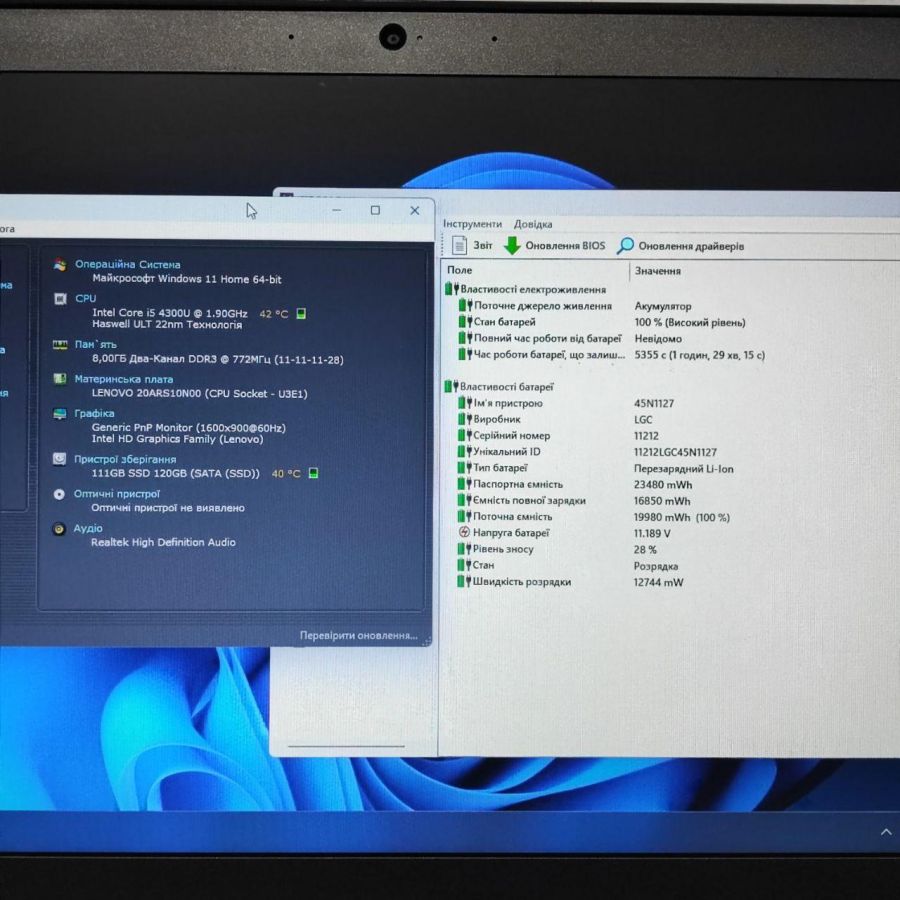Open the Материнська плата section in Speccy
Image resolution: width=900 pixels, height=900 pixels.
[x=123, y=379]
